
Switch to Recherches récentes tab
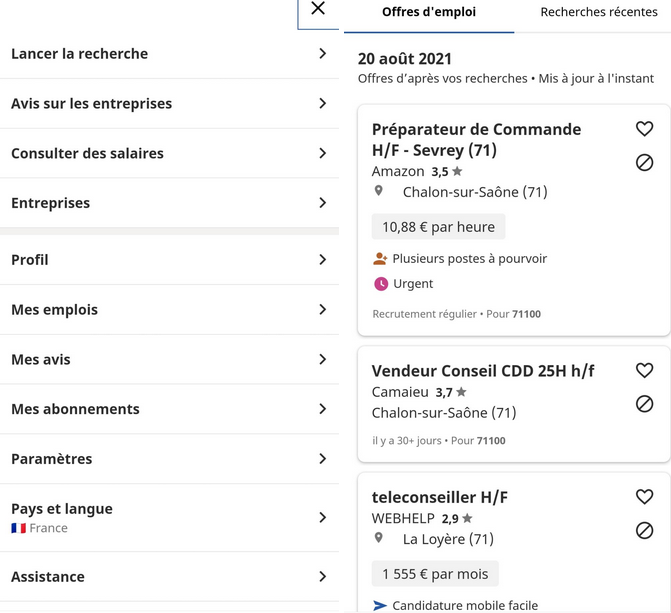point(599,12)
